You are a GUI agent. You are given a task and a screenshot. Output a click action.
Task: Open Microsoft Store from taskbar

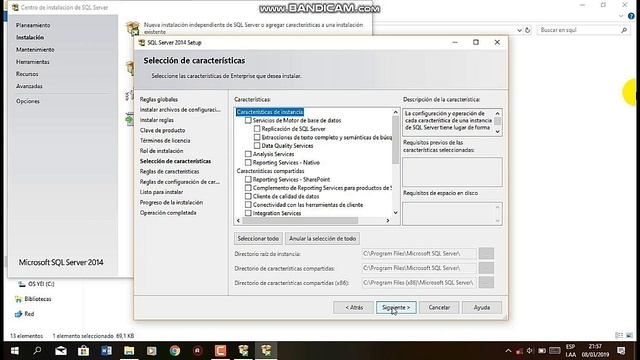tap(84, 351)
